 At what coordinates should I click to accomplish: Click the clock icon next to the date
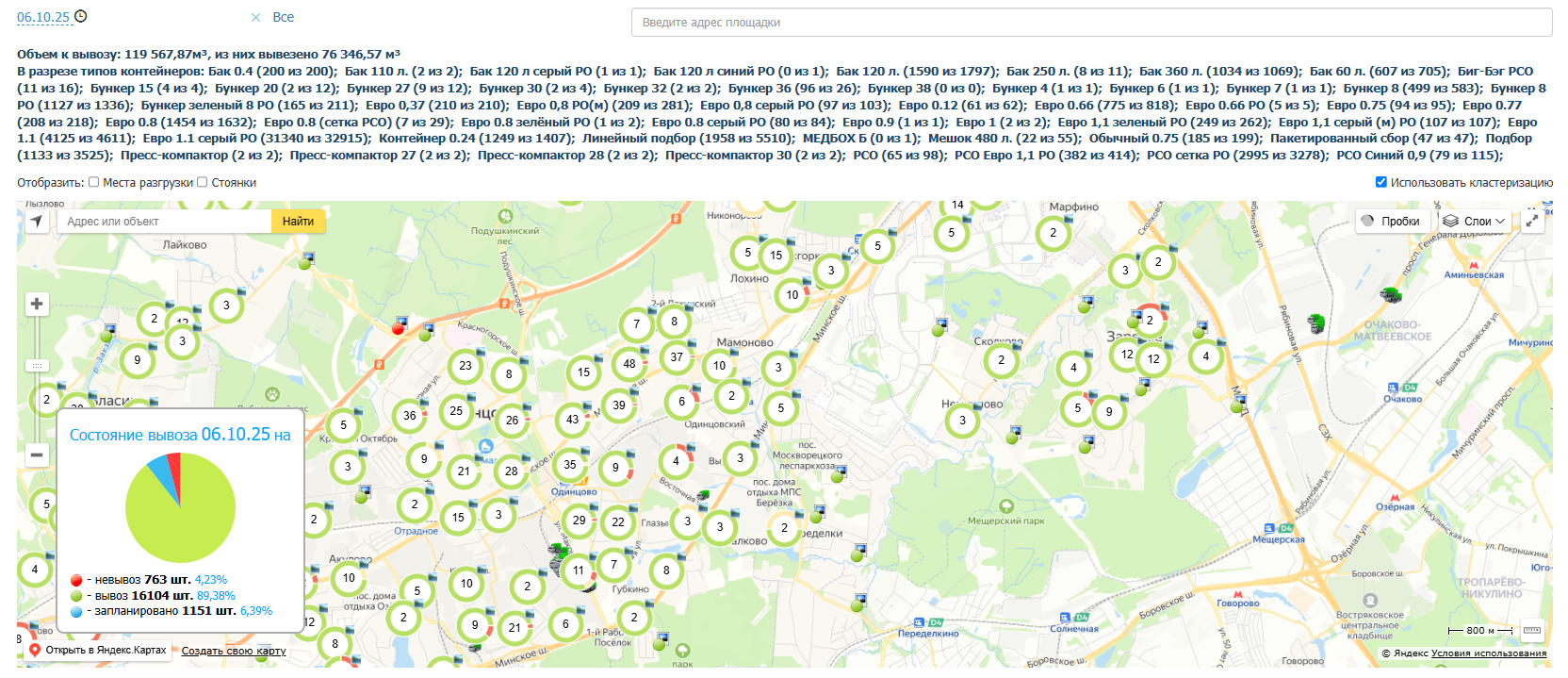(81, 16)
